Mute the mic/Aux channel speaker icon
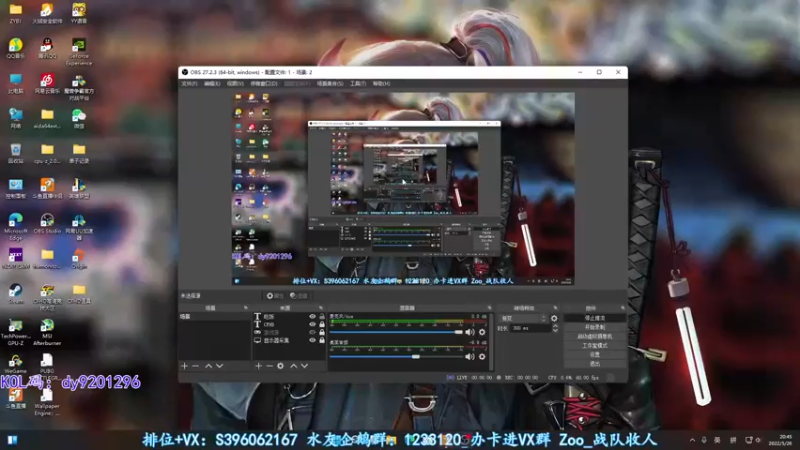The image size is (800, 450). [x=469, y=332]
